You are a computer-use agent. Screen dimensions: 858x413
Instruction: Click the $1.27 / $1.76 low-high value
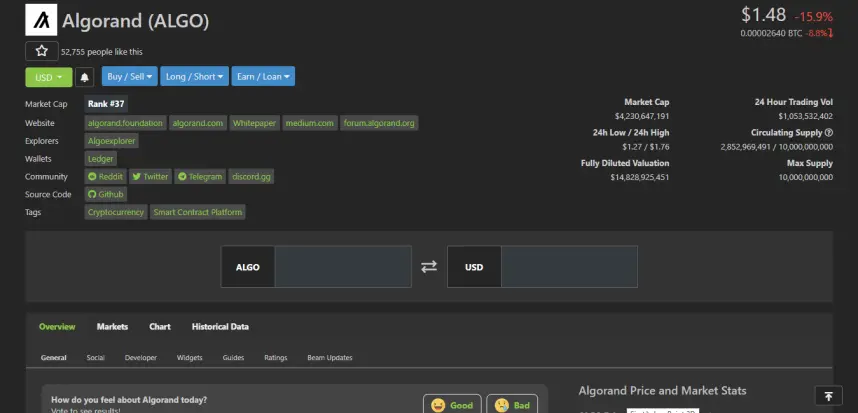[646, 147]
